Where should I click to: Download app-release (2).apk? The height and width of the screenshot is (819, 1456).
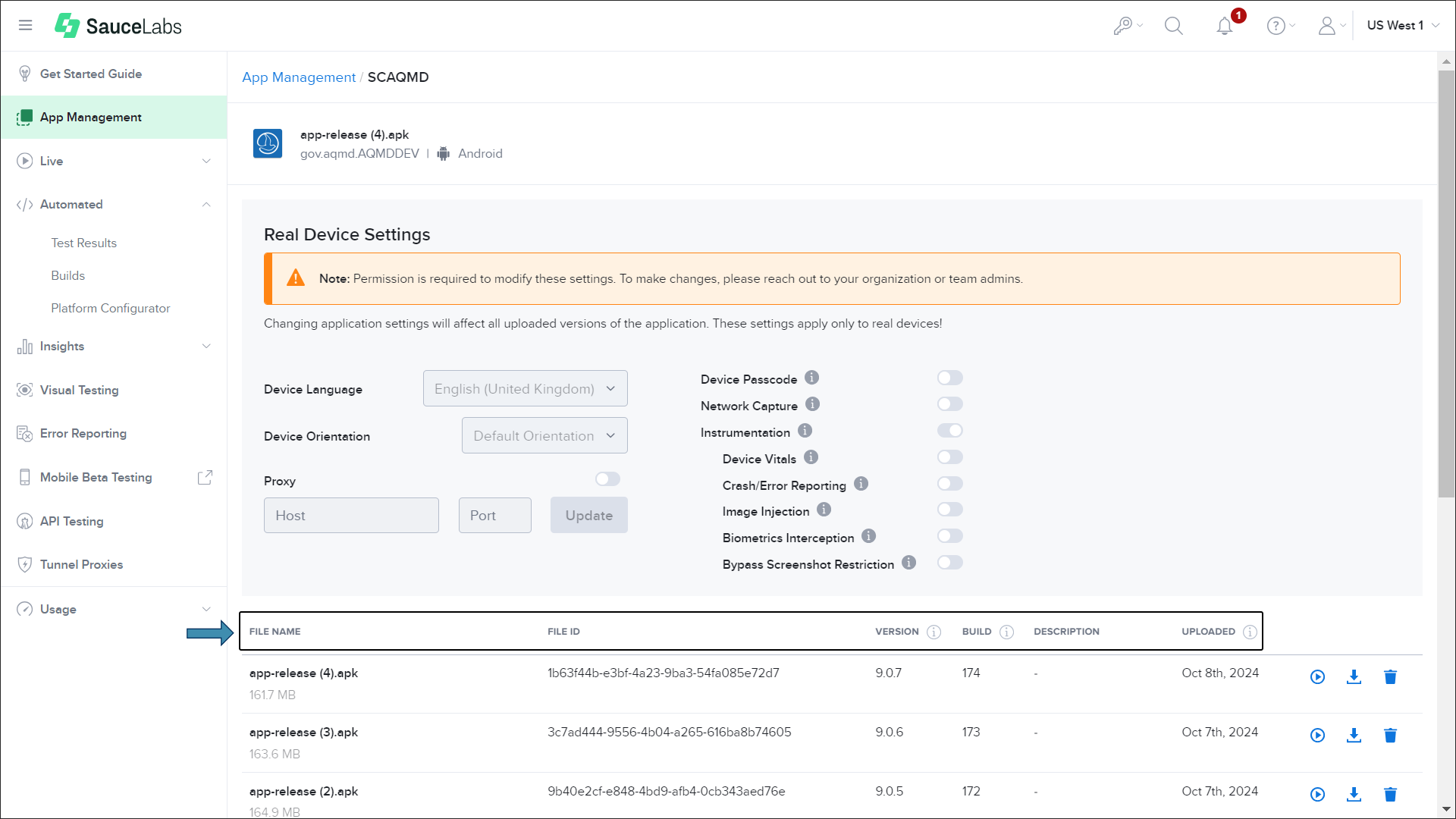pyautogui.click(x=1354, y=795)
